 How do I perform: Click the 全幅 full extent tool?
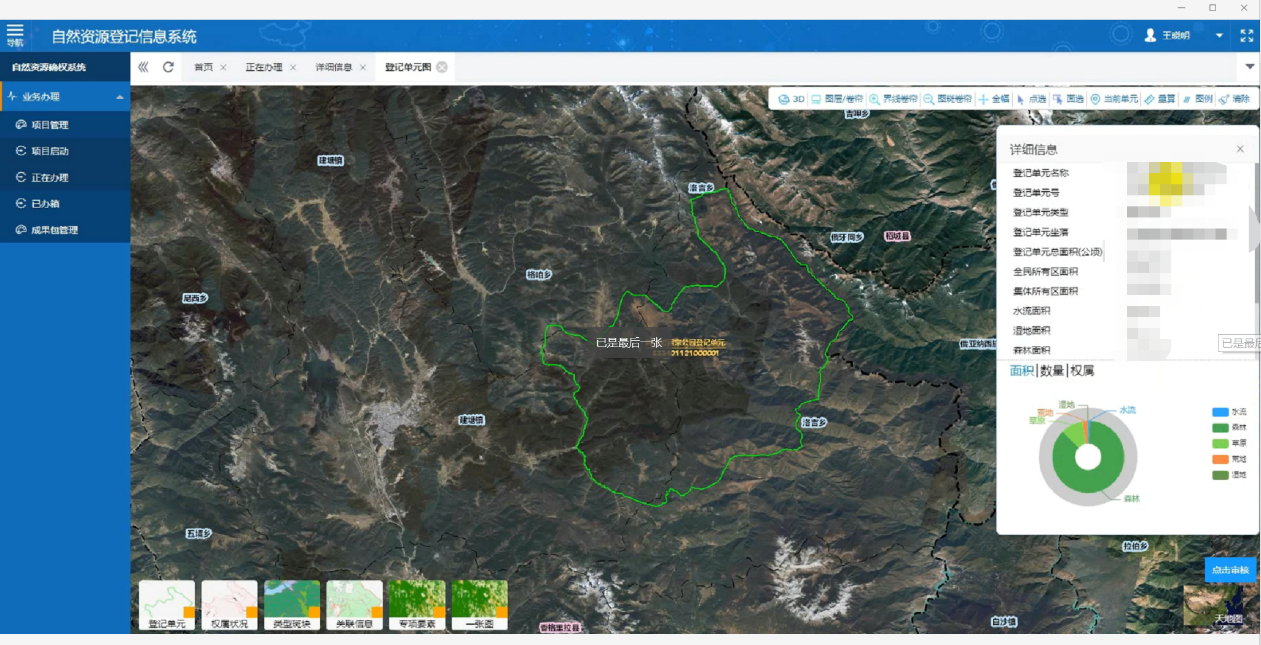point(994,99)
